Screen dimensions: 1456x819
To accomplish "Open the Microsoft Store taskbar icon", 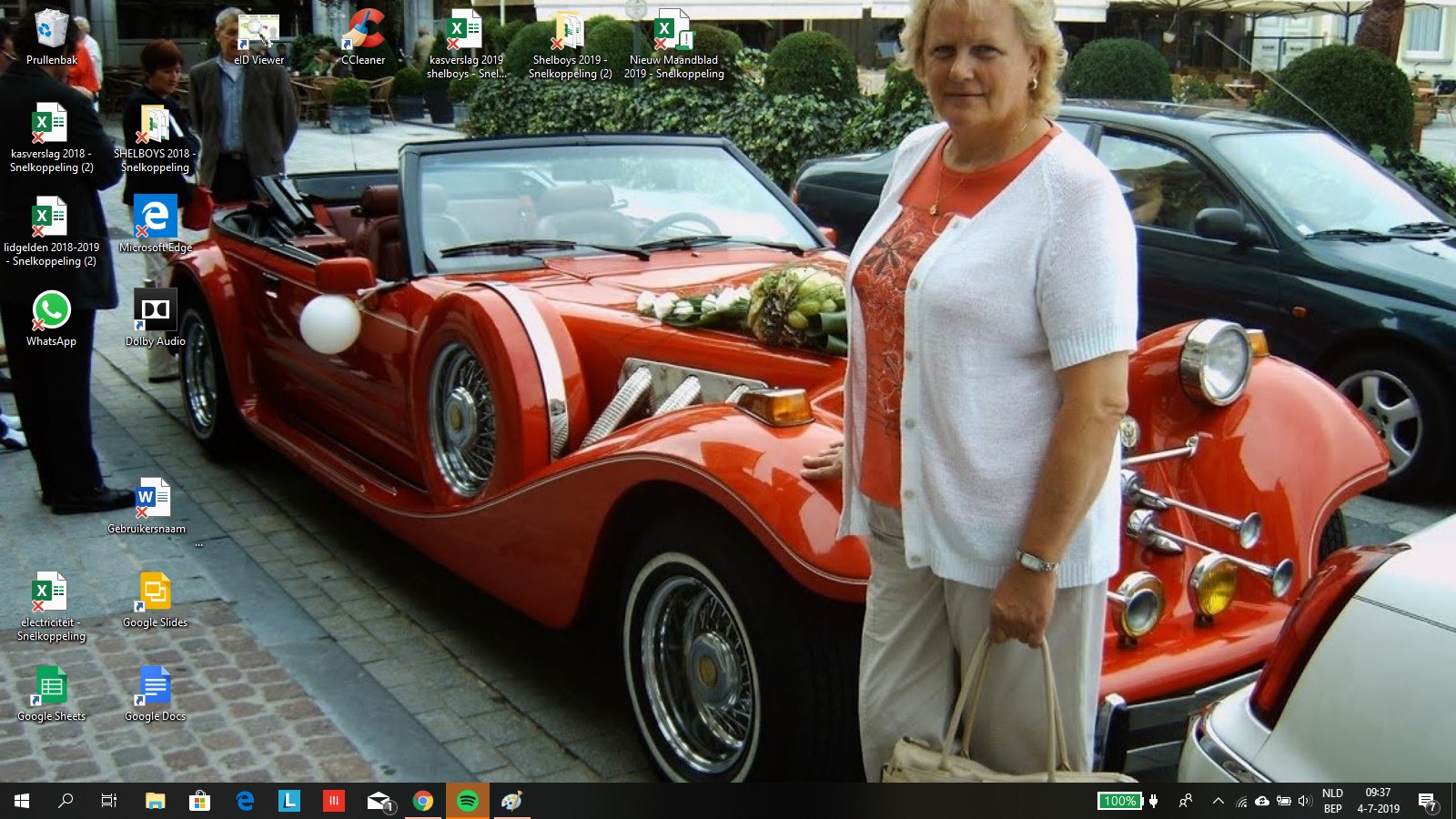I will [199, 801].
